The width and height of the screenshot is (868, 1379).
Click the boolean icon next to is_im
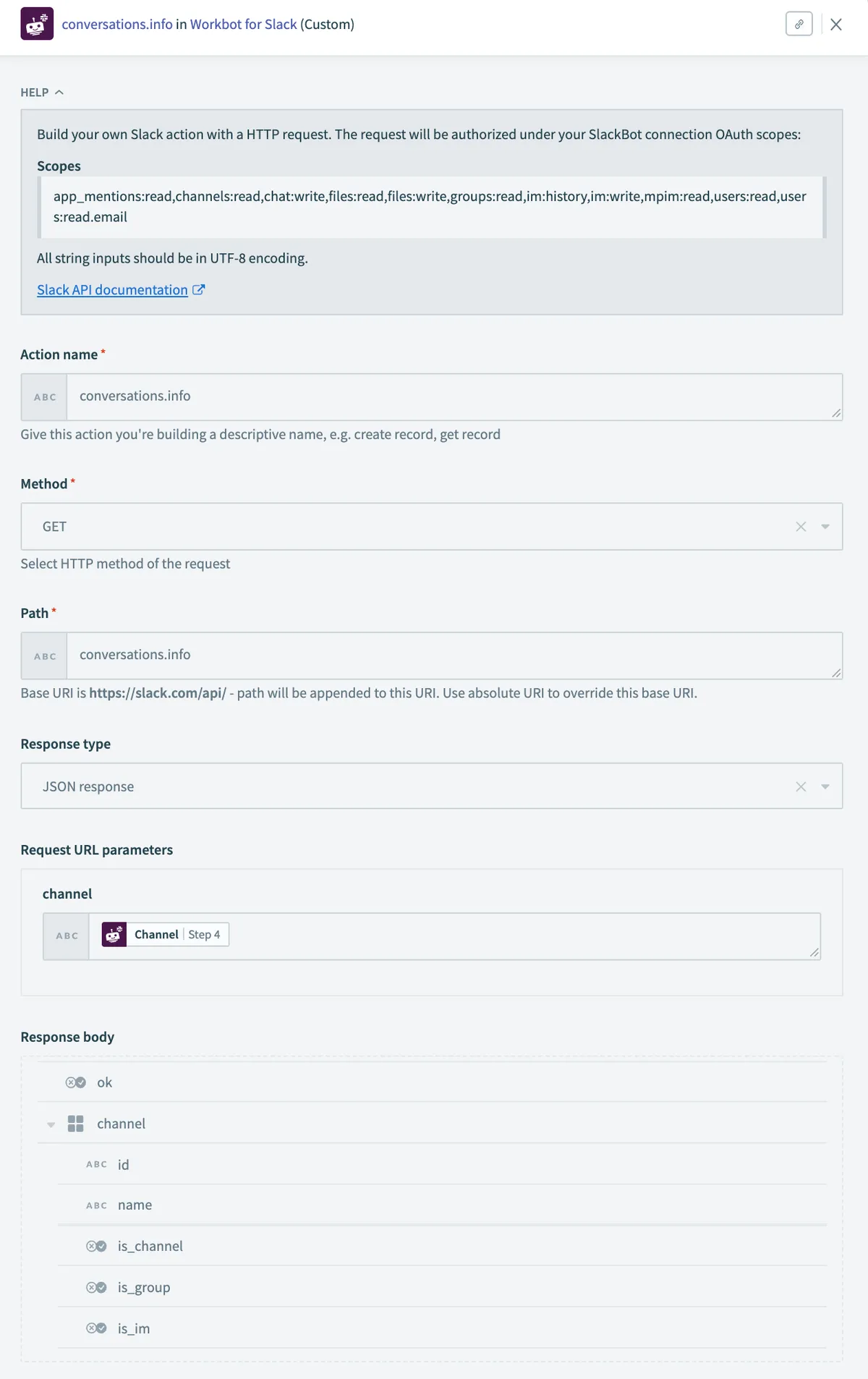pos(96,1328)
